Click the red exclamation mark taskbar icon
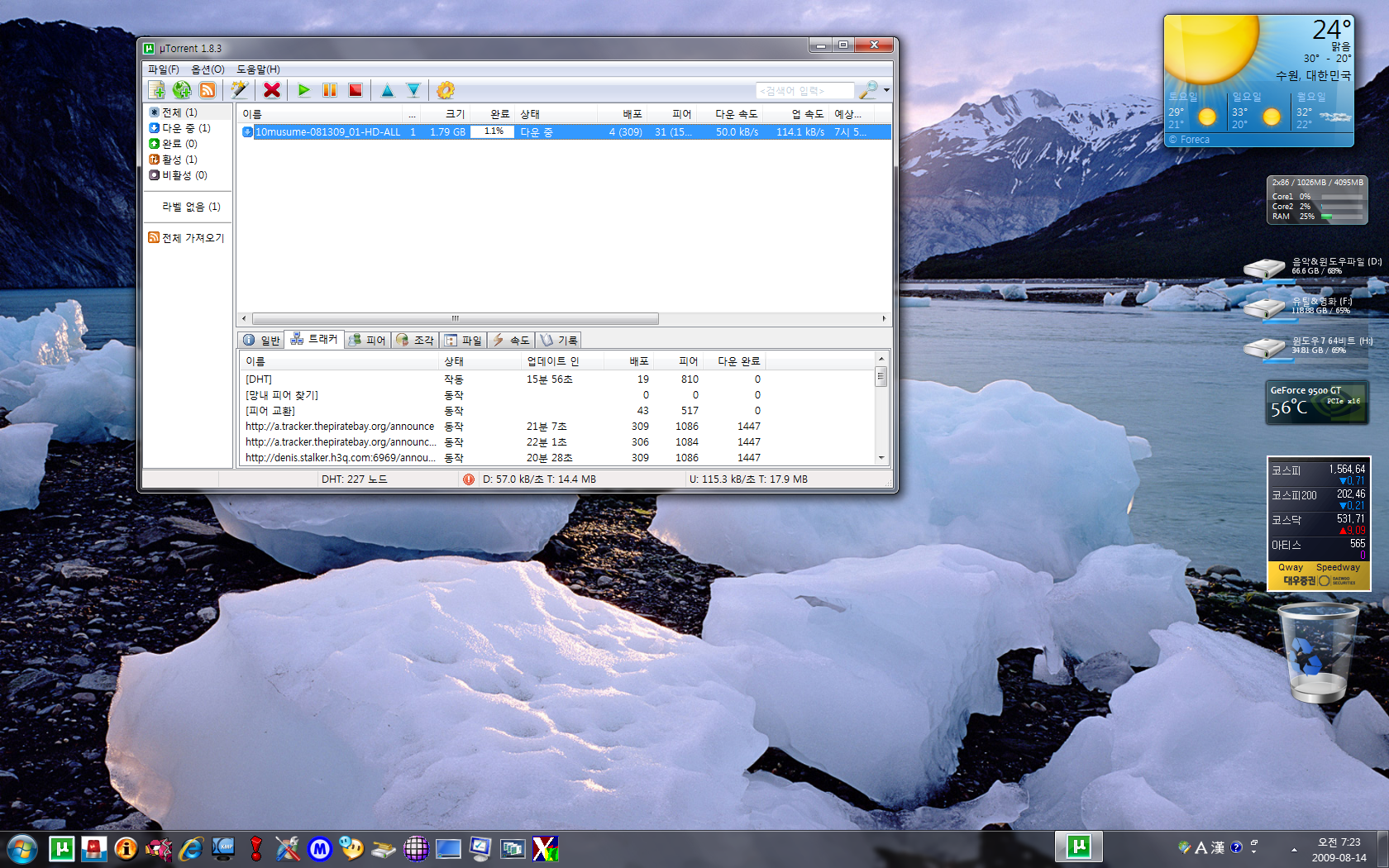Viewport: 1389px width, 868px height. tap(255, 848)
